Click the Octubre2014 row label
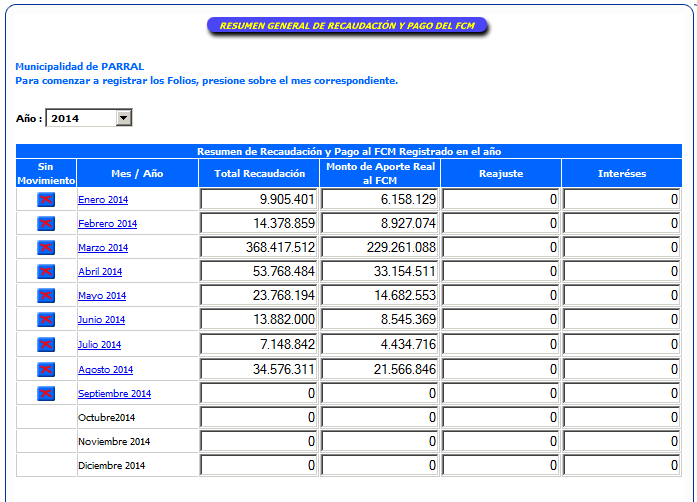The width and height of the screenshot is (697, 502). click(x=106, y=418)
